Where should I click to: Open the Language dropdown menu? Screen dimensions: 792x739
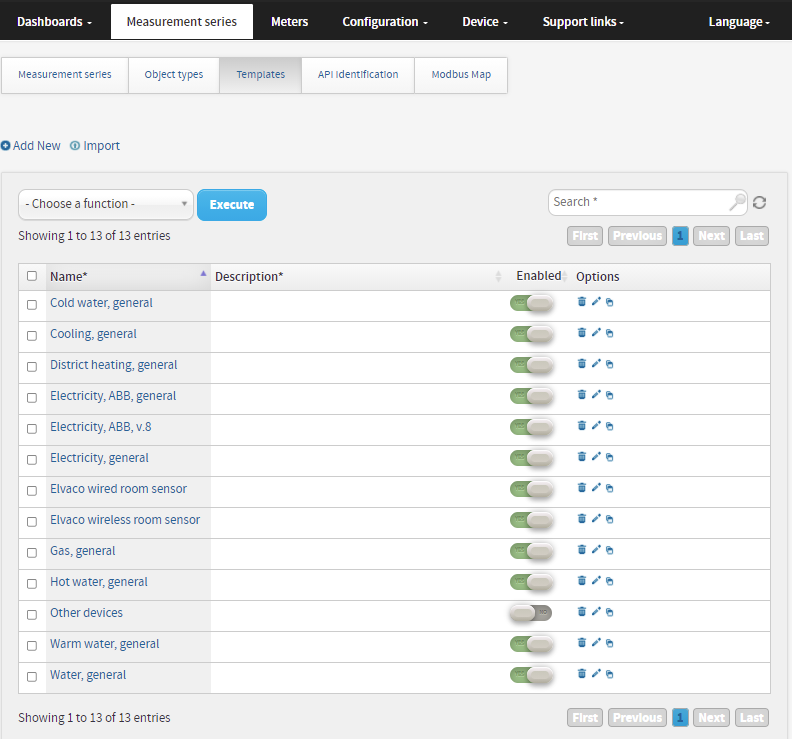738,22
